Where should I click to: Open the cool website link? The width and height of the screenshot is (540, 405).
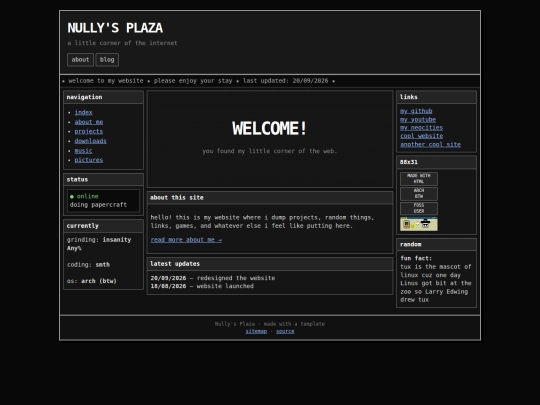(422, 136)
